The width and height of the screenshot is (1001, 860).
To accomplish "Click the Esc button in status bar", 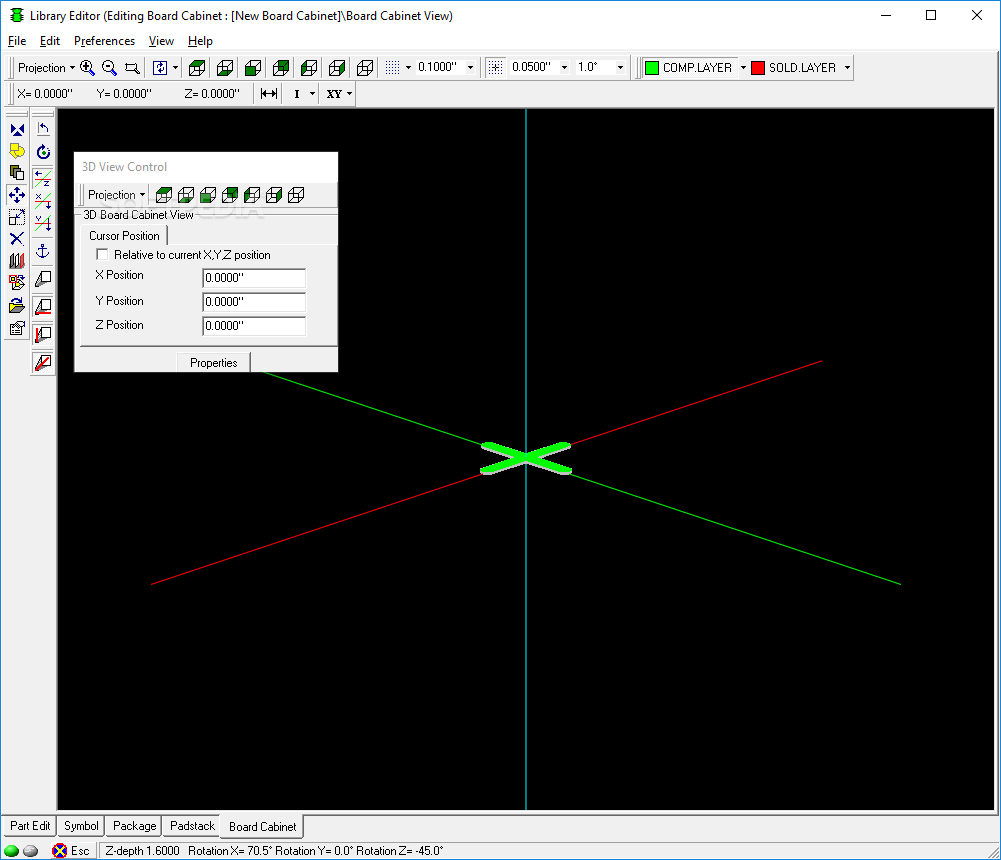I will pyautogui.click(x=72, y=850).
